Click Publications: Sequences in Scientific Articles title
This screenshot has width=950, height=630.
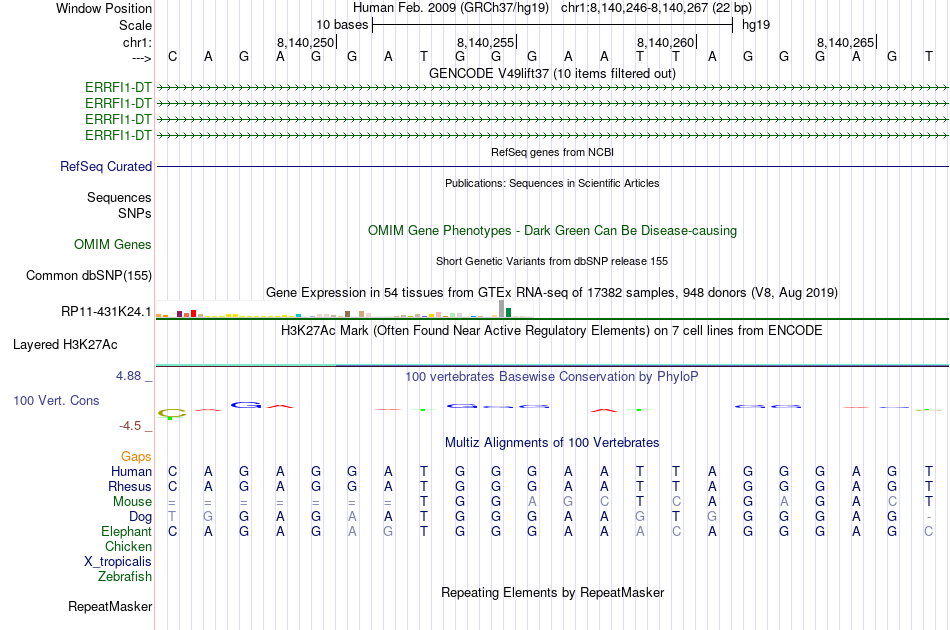(552, 183)
